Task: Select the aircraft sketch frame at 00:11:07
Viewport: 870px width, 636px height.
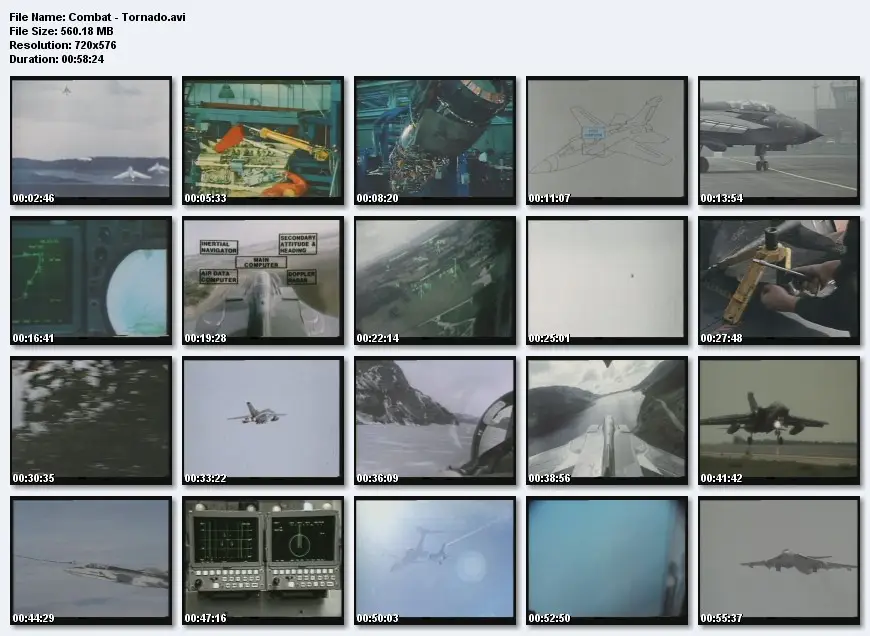Action: pyautogui.click(x=607, y=140)
